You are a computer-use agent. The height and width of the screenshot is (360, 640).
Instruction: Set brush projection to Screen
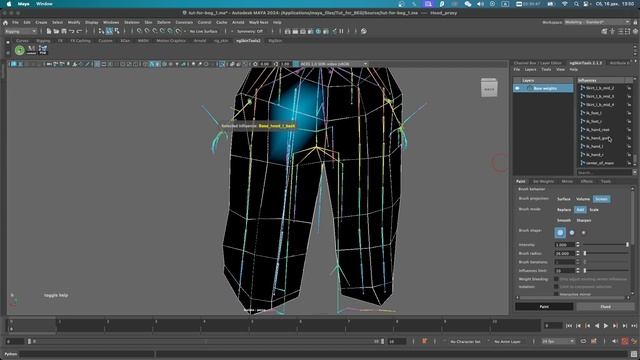602,199
